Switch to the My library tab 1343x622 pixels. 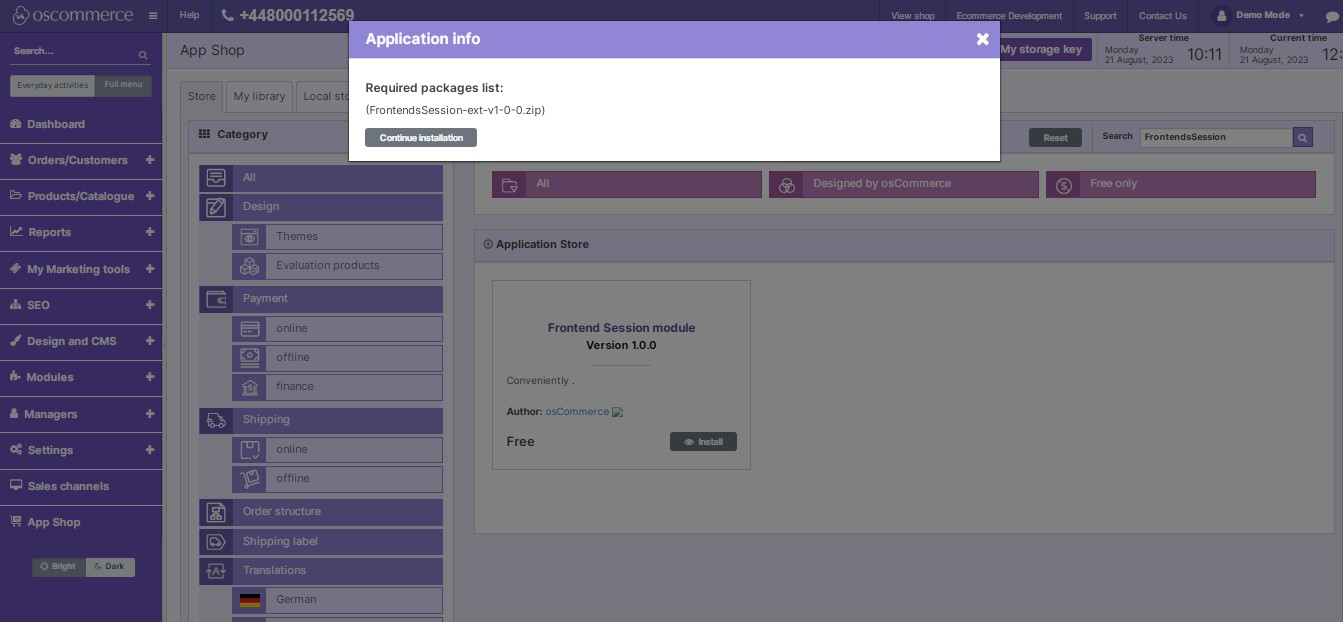[x=259, y=96]
